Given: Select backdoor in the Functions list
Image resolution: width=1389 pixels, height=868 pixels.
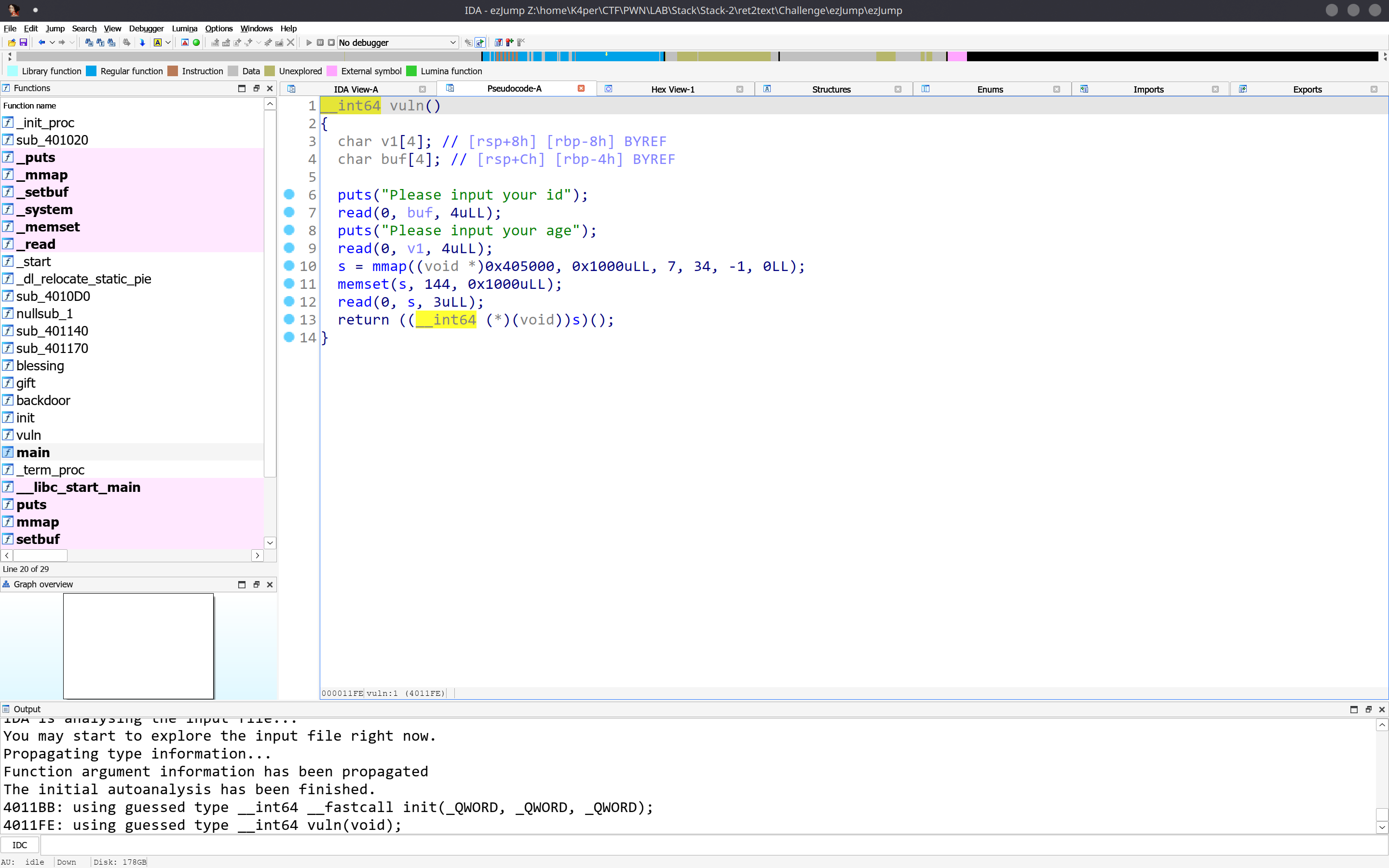Looking at the screenshot, I should coord(43,400).
